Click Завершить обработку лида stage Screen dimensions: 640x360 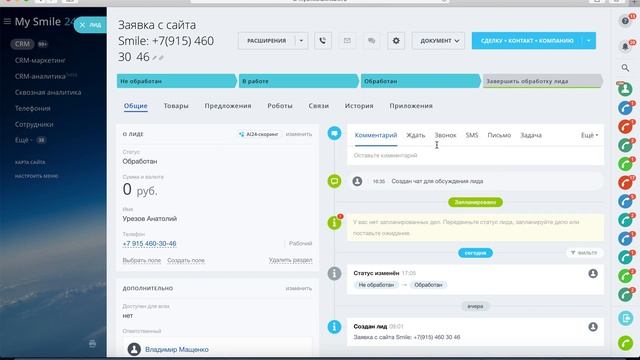point(542,81)
